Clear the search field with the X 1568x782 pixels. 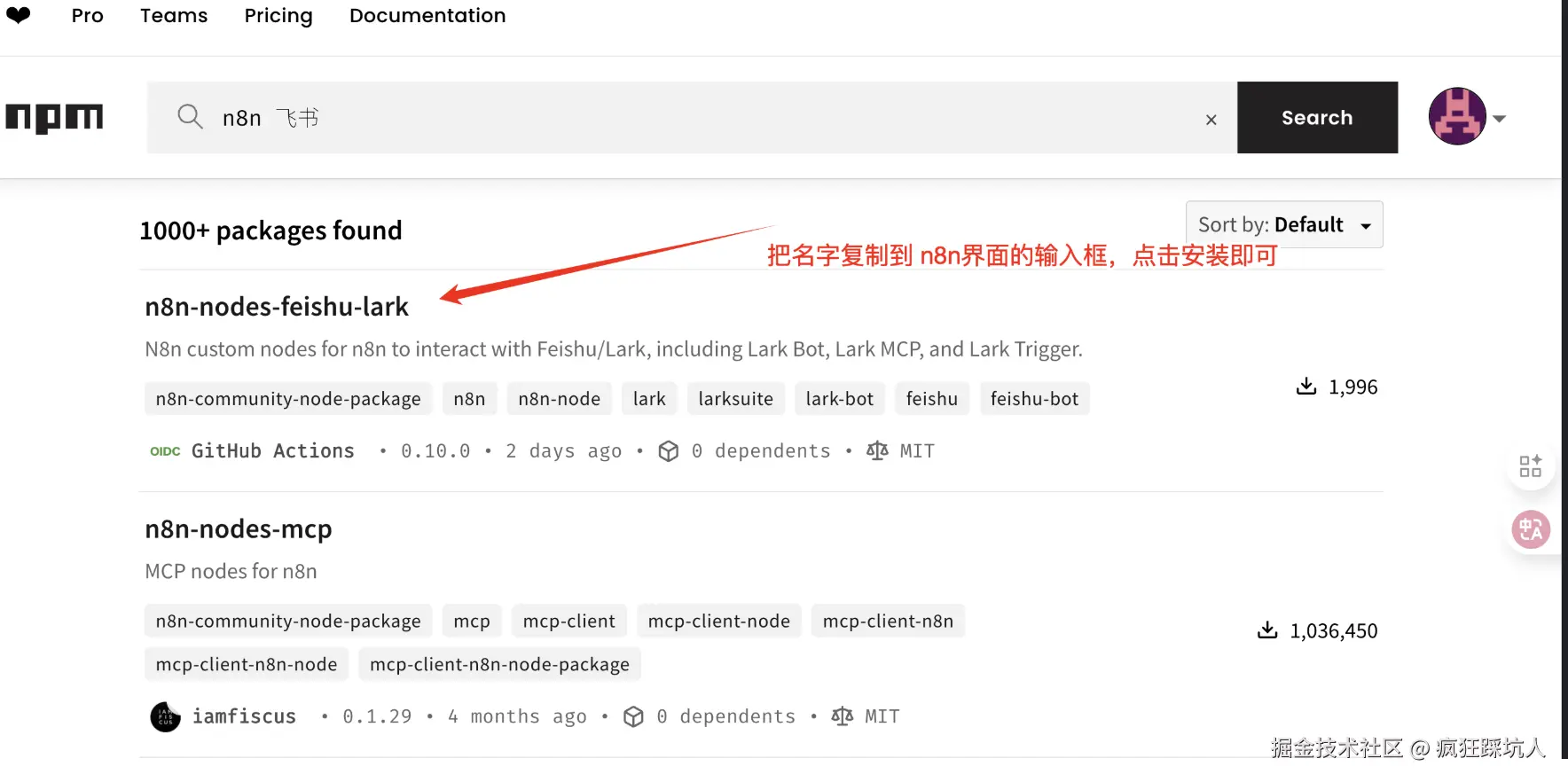1211,119
